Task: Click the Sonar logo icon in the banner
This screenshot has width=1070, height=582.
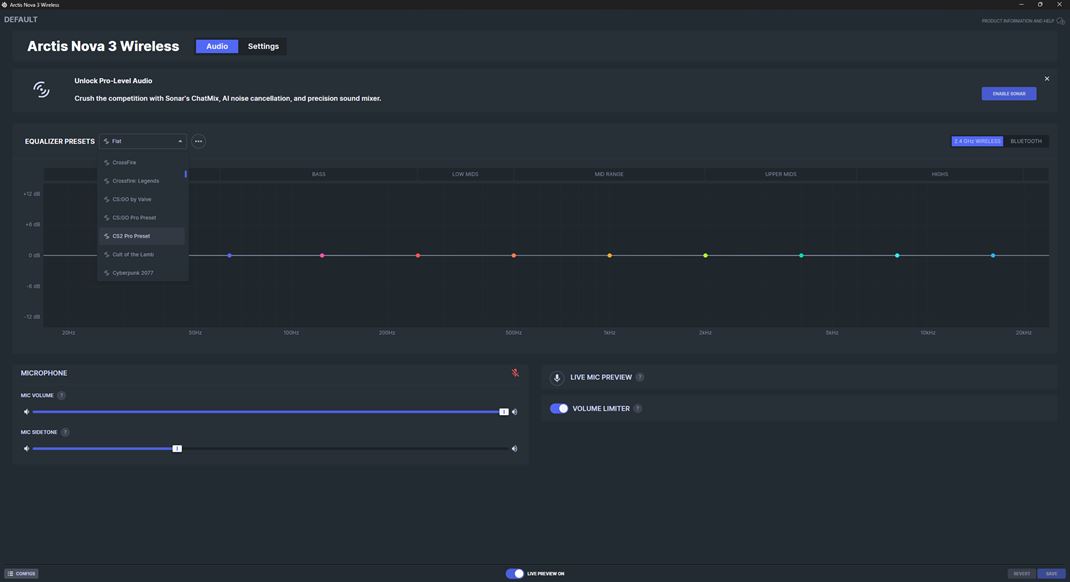Action: coord(42,89)
